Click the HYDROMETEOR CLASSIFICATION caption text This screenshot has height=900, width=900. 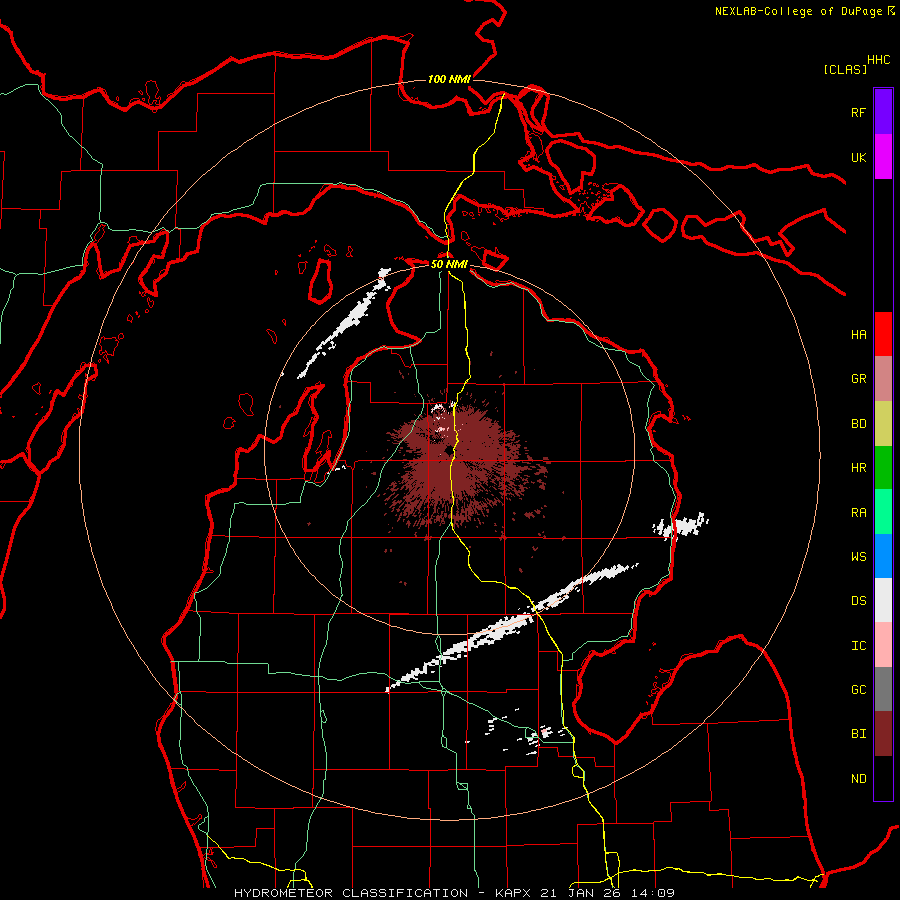click(x=351, y=893)
